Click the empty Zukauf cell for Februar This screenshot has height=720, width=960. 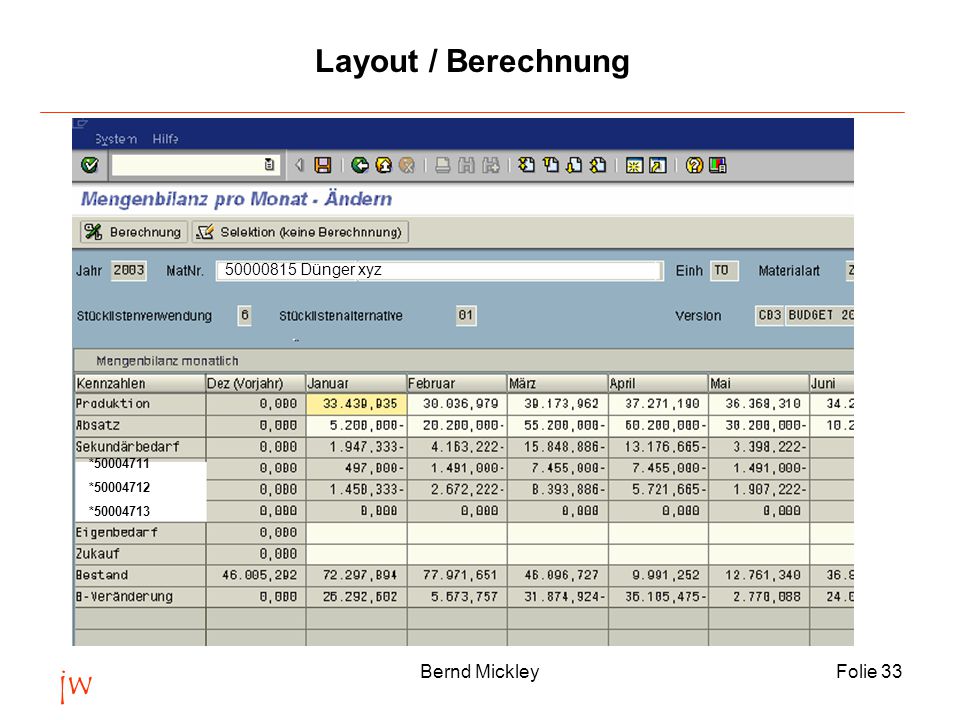click(x=457, y=554)
